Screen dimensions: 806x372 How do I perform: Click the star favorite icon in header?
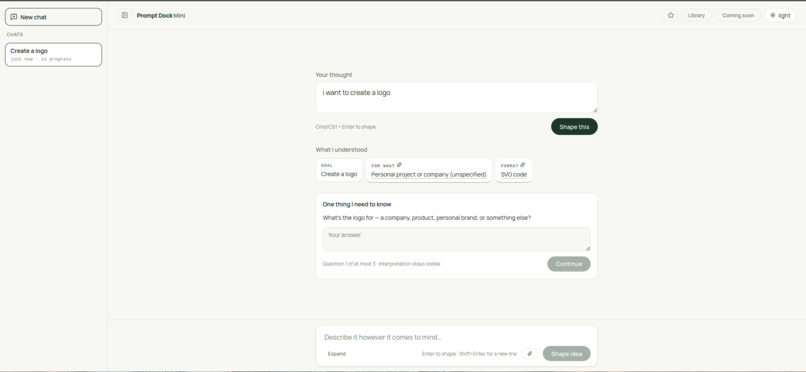pos(670,15)
